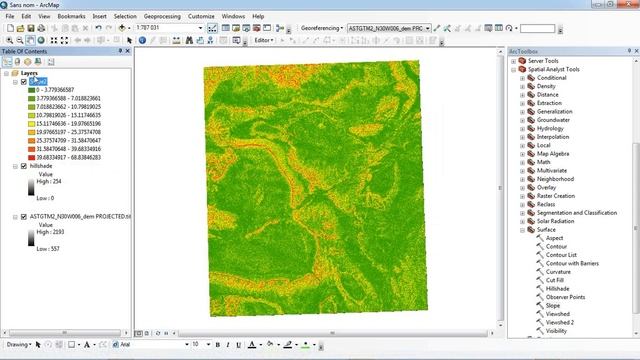640x360 pixels.
Task: Open the Slope tool in ArcToolbox
Action: pyautogui.click(x=553, y=306)
